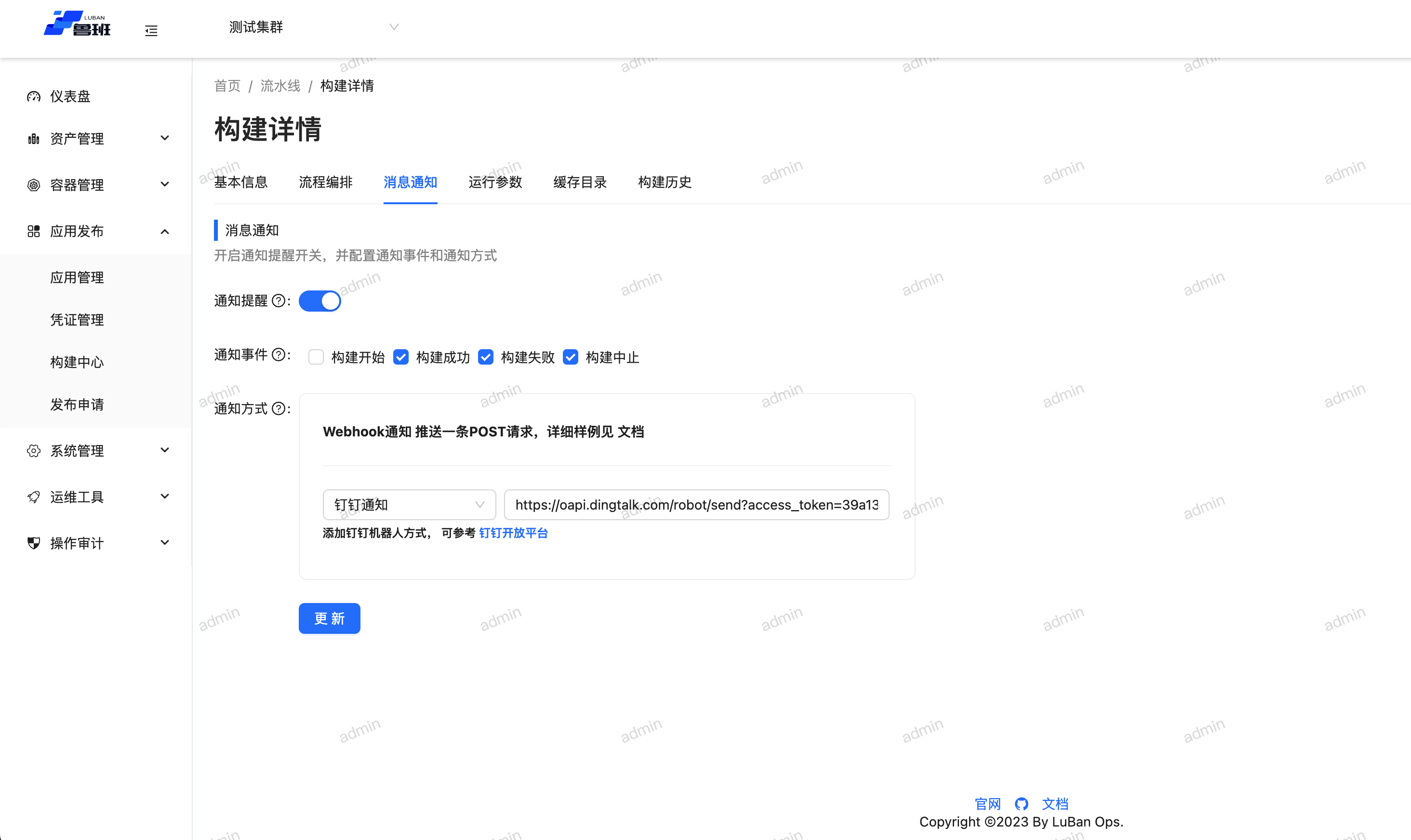Click the 更新 button
1411x840 pixels.
(330, 618)
